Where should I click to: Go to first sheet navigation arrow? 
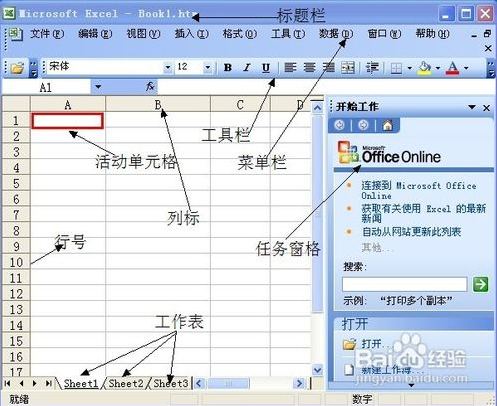(7, 383)
